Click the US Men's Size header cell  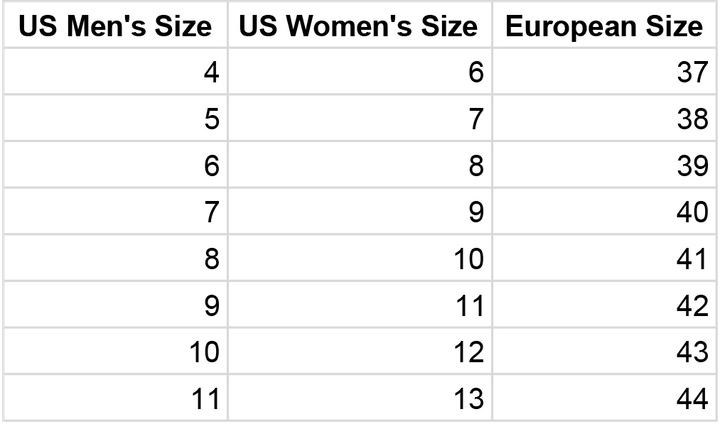114,27
